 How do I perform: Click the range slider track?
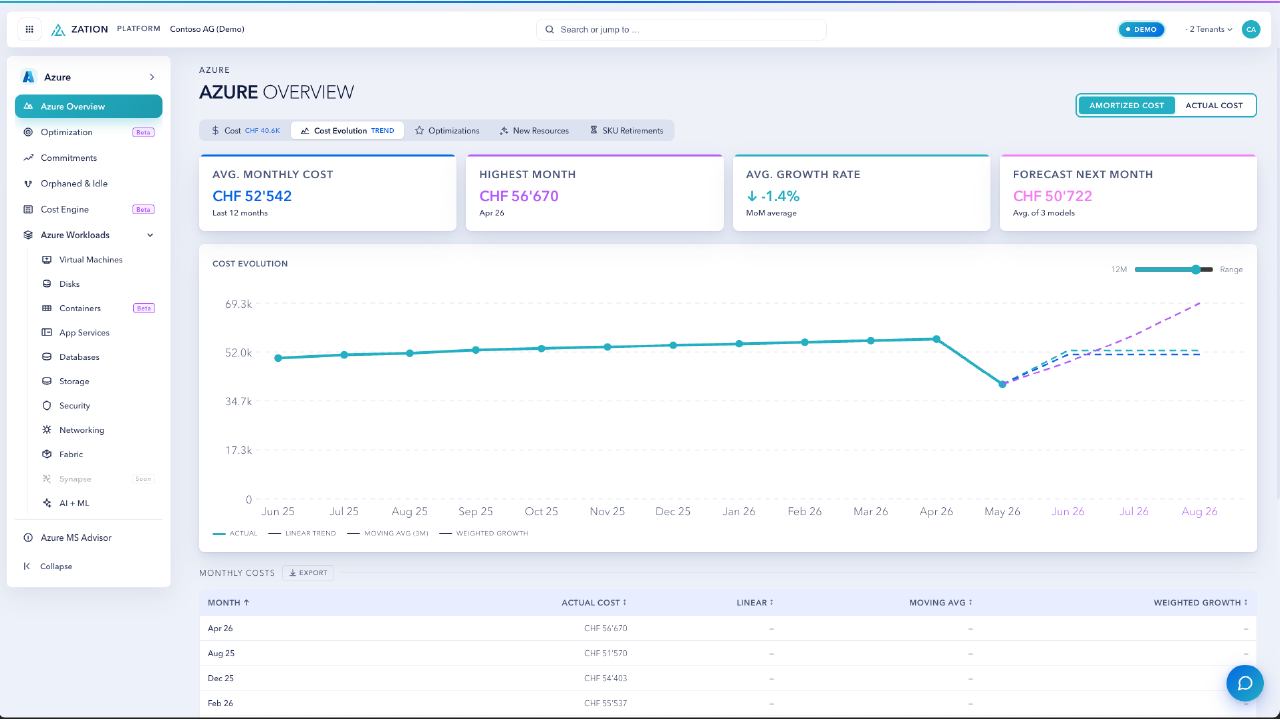(1174, 269)
